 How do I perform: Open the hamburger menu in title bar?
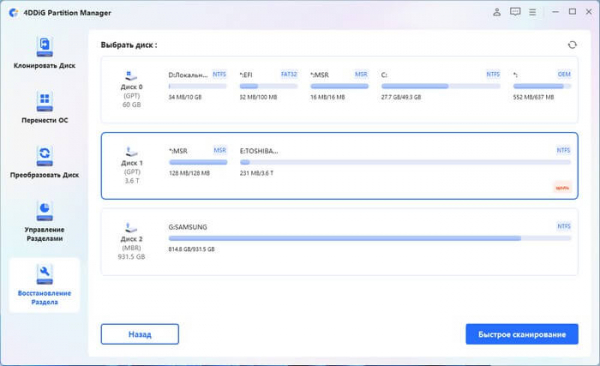[532, 12]
